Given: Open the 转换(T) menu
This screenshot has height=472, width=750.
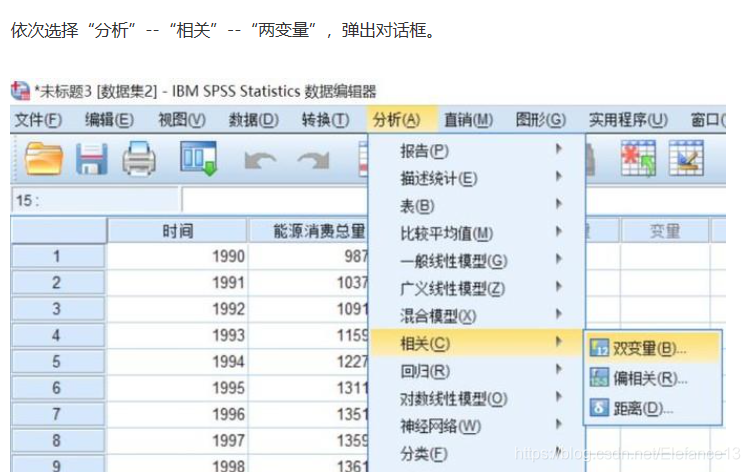Looking at the screenshot, I should click(325, 120).
